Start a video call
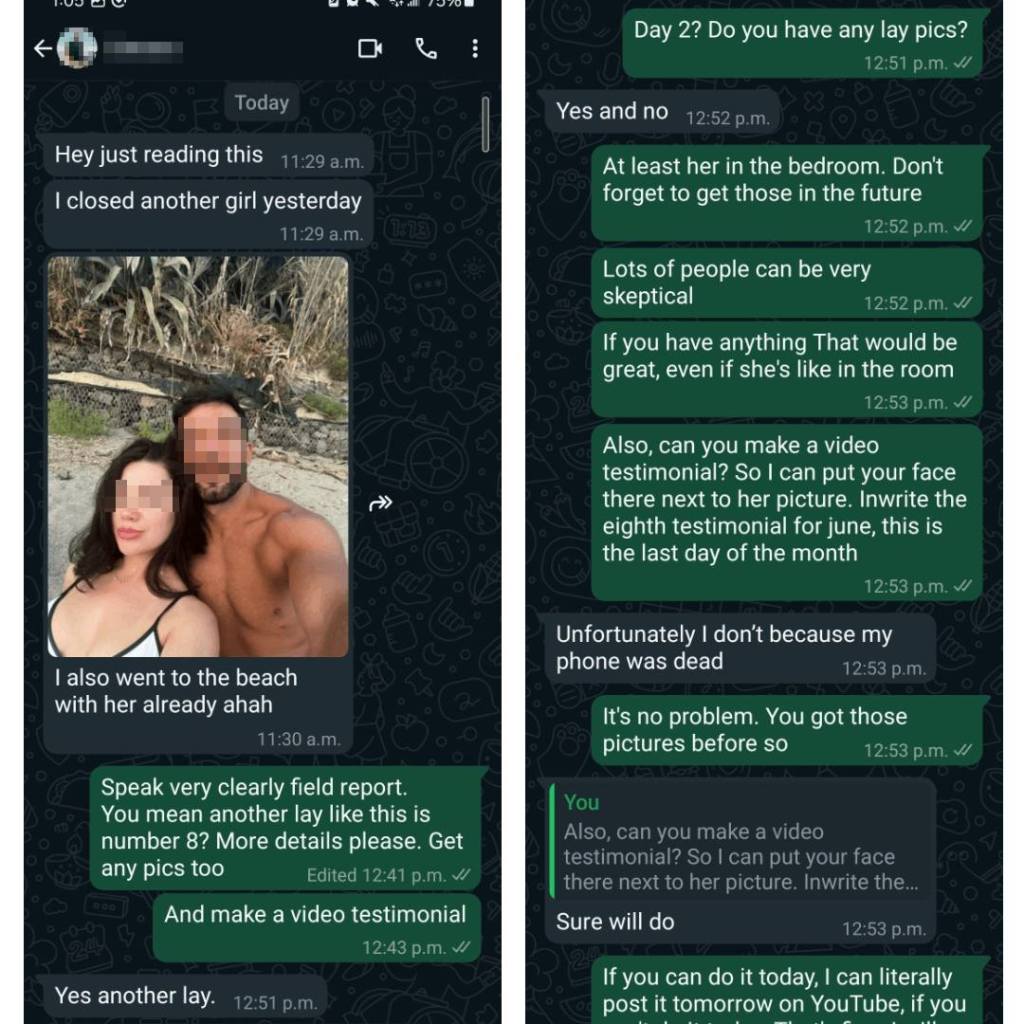The image size is (1024, 1024). [x=370, y=48]
